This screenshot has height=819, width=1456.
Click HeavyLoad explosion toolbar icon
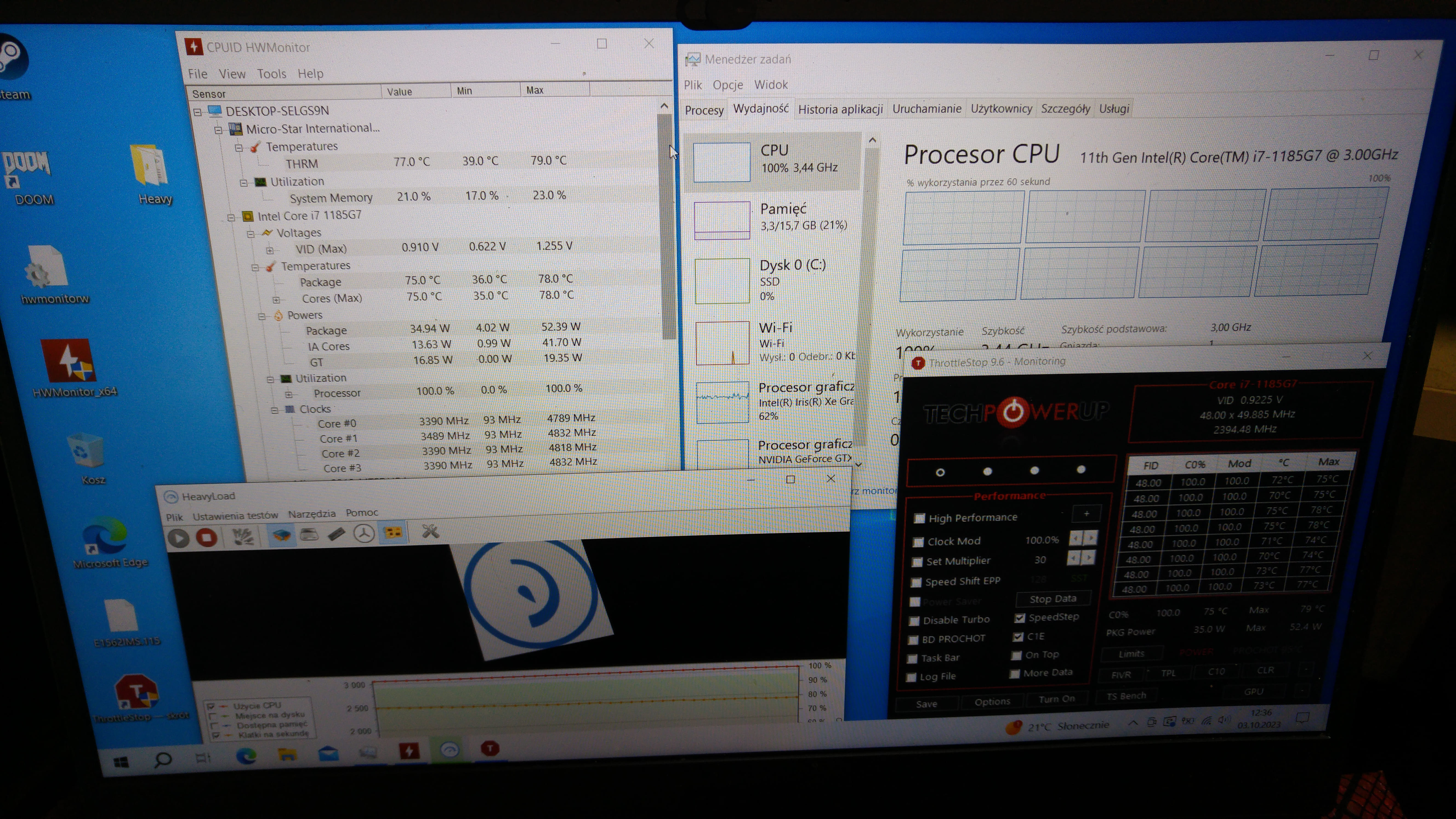pyautogui.click(x=244, y=536)
